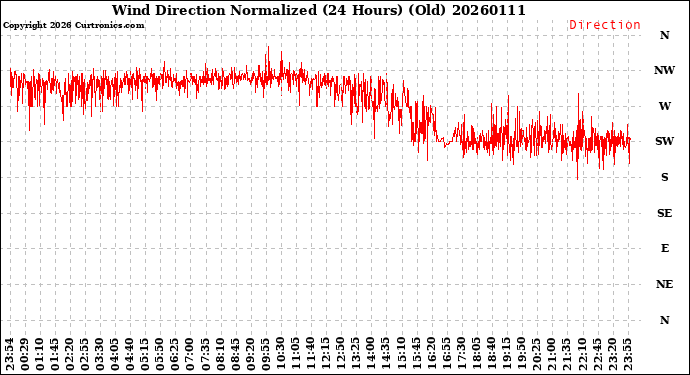Click the 'SE' direction axis label
The width and height of the screenshot is (690, 375).
pyautogui.click(x=664, y=213)
